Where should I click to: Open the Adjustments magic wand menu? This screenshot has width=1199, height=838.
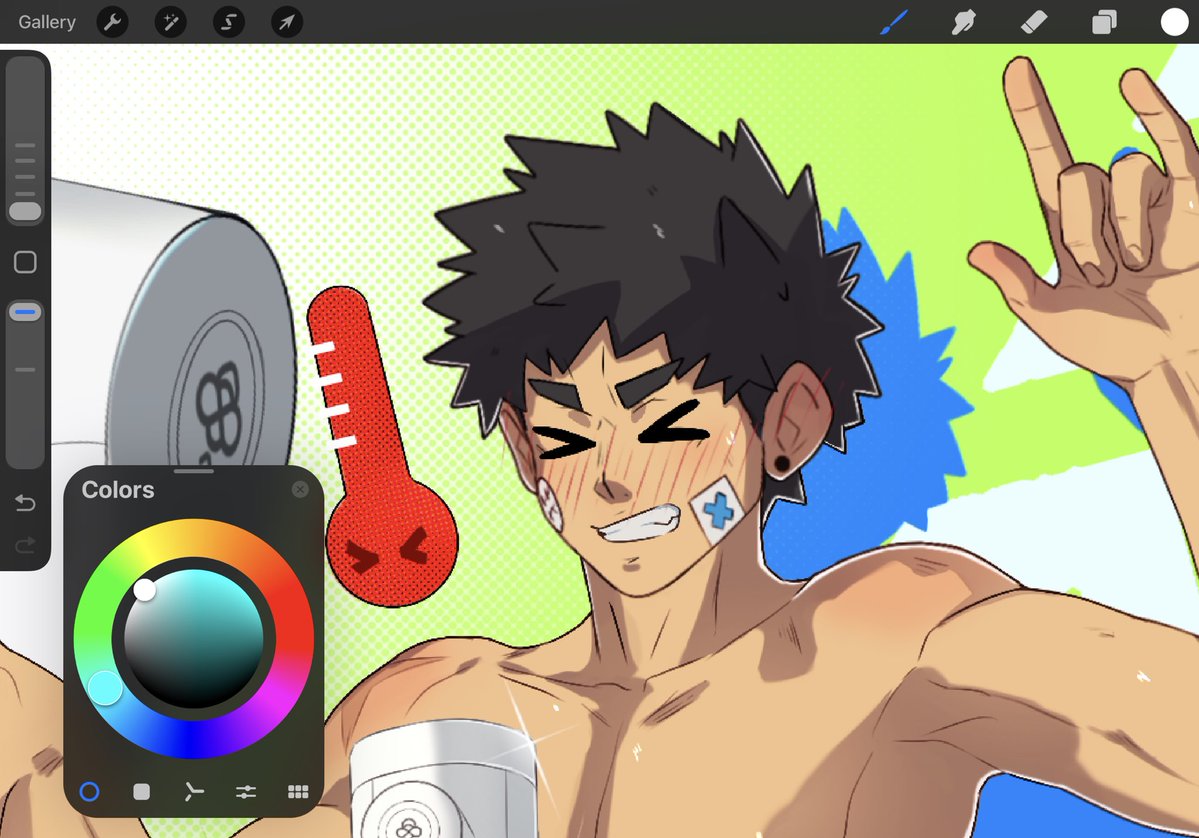click(x=171, y=22)
